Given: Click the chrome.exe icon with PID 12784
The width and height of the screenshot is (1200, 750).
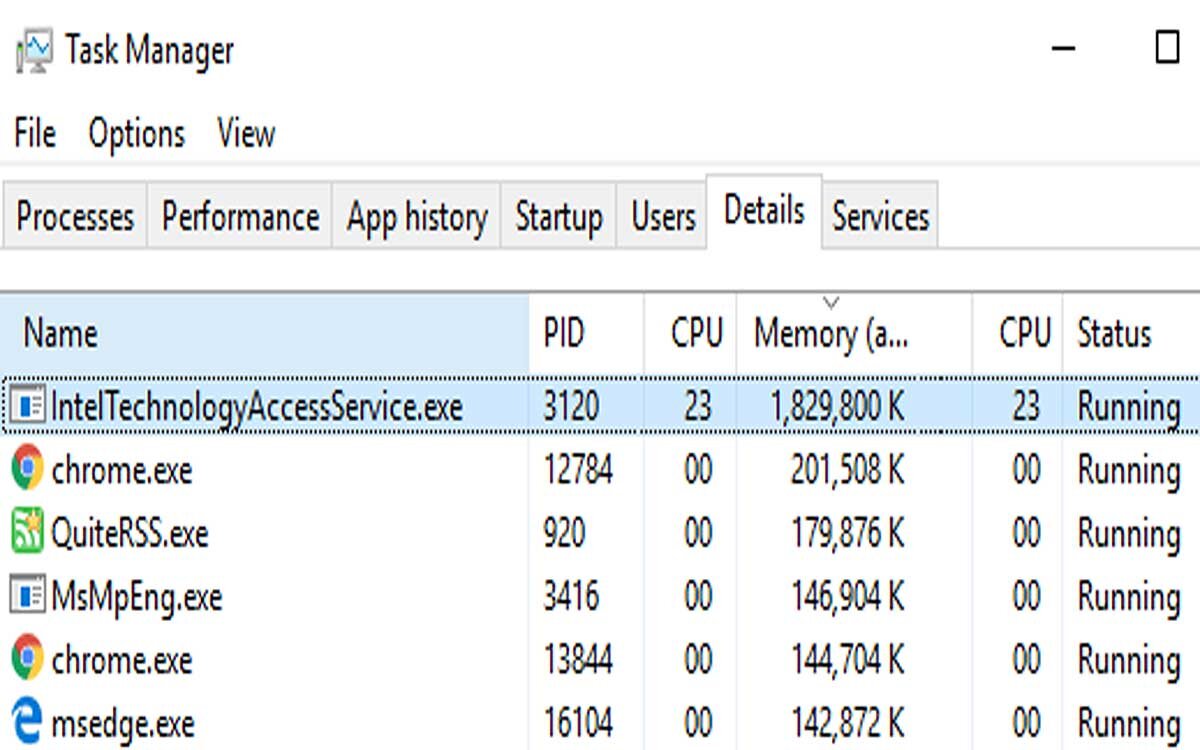Looking at the screenshot, I should click(27, 468).
